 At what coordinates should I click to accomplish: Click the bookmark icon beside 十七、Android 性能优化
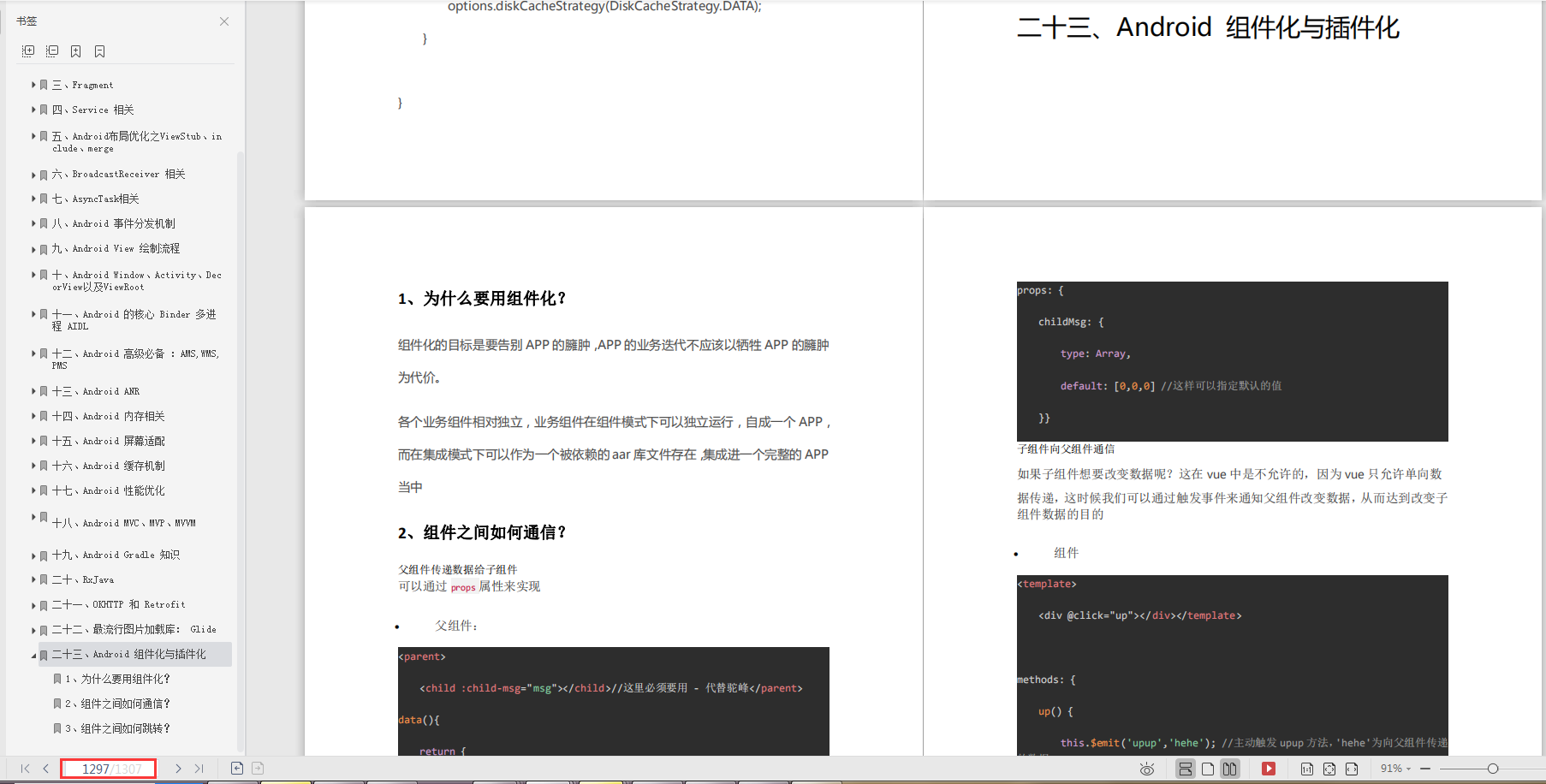coord(44,490)
